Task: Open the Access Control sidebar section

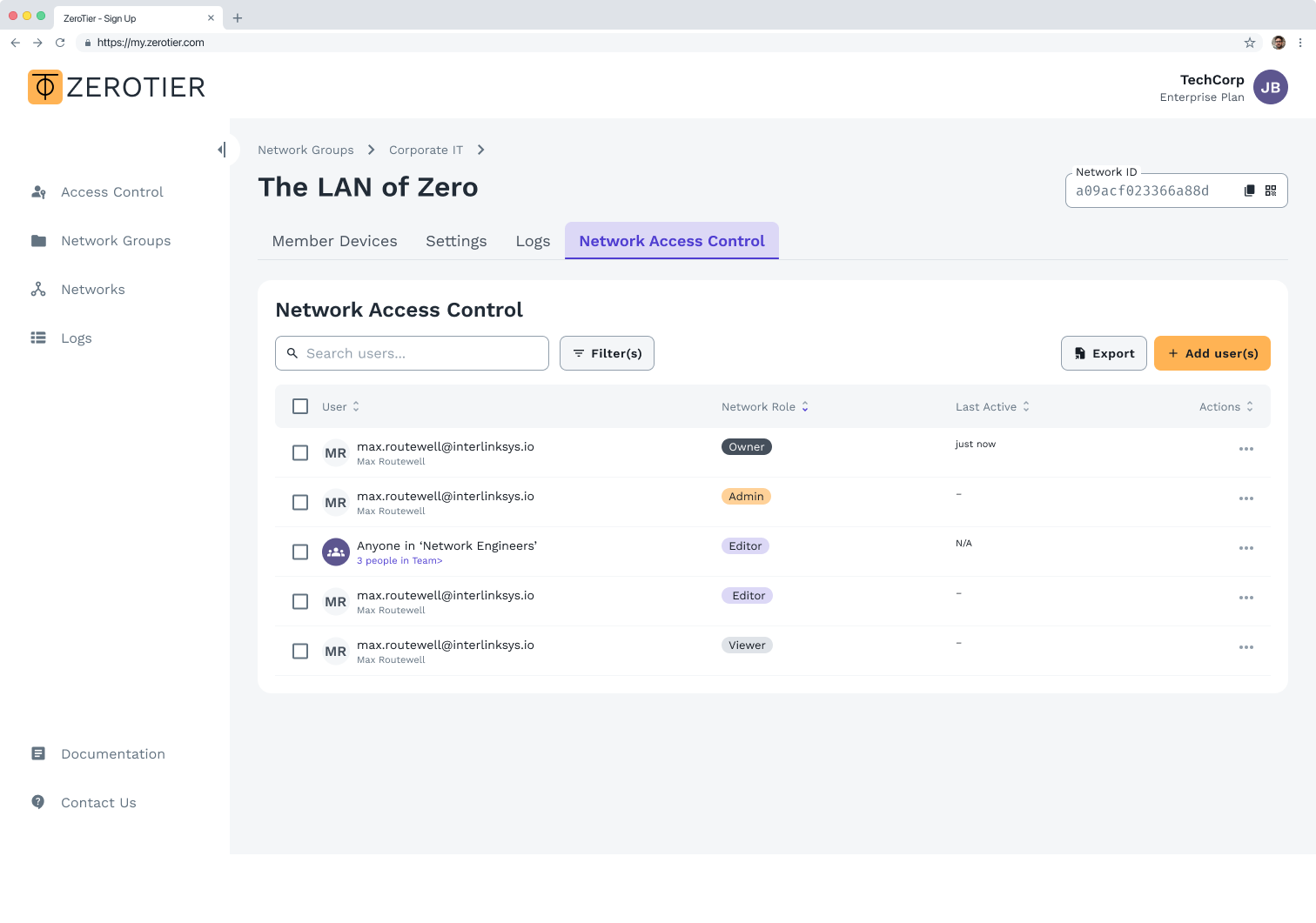Action: (x=111, y=191)
